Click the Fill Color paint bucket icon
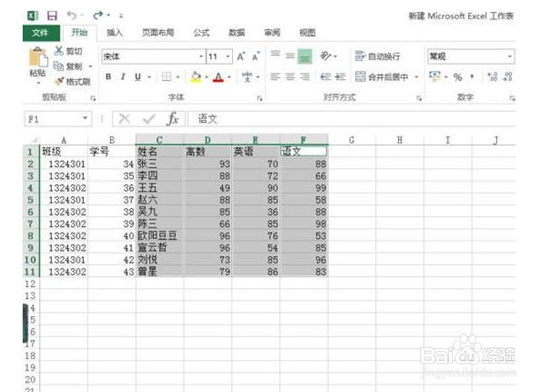The image size is (548, 392). 196,77
